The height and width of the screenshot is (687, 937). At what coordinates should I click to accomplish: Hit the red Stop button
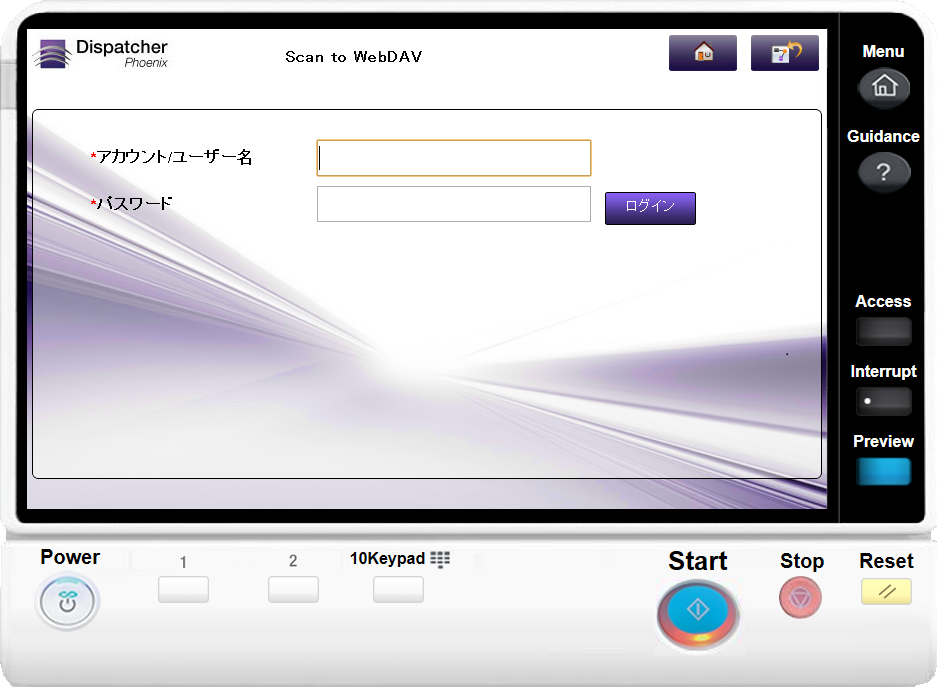tap(801, 597)
